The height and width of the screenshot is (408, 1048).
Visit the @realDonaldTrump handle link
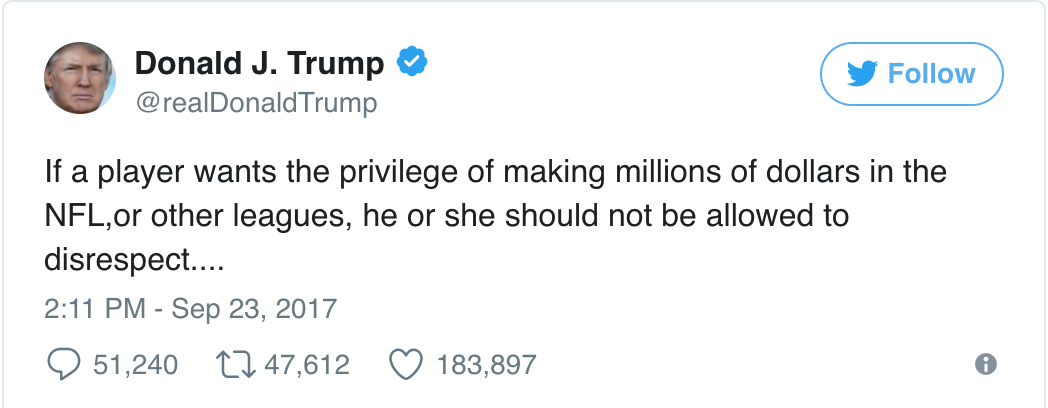256,104
